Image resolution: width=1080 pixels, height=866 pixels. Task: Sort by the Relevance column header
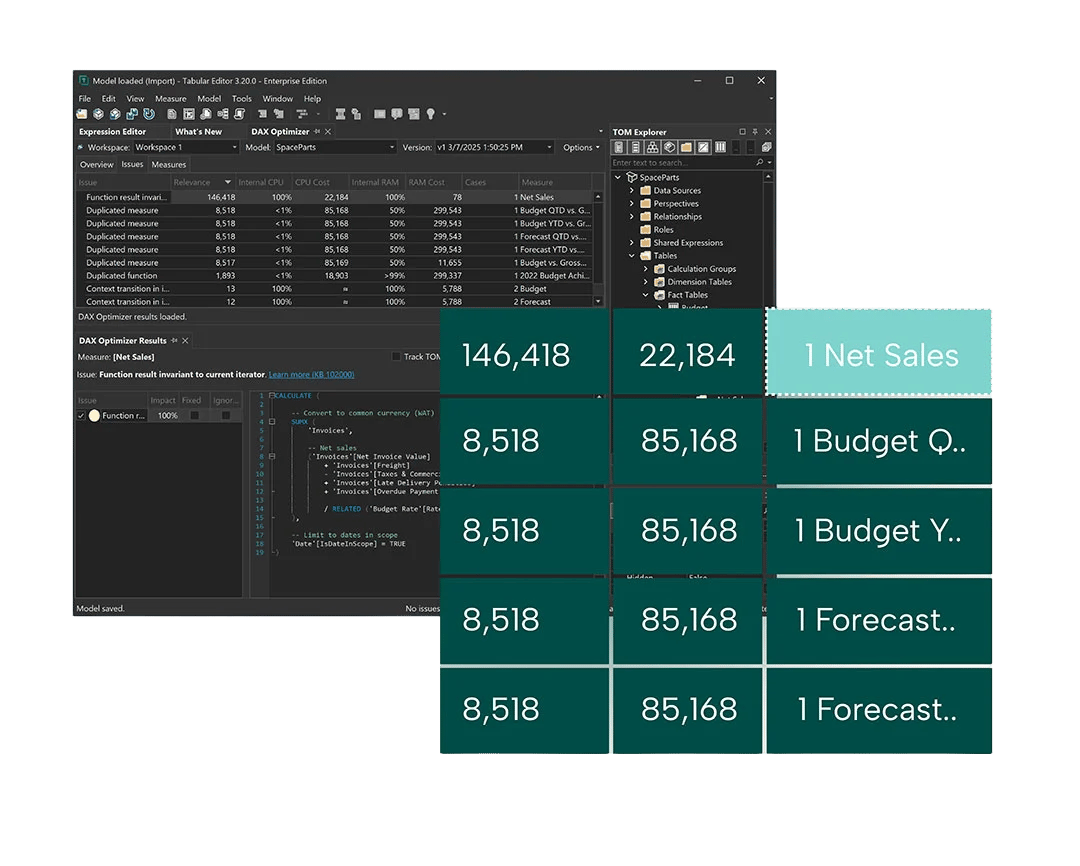202,183
